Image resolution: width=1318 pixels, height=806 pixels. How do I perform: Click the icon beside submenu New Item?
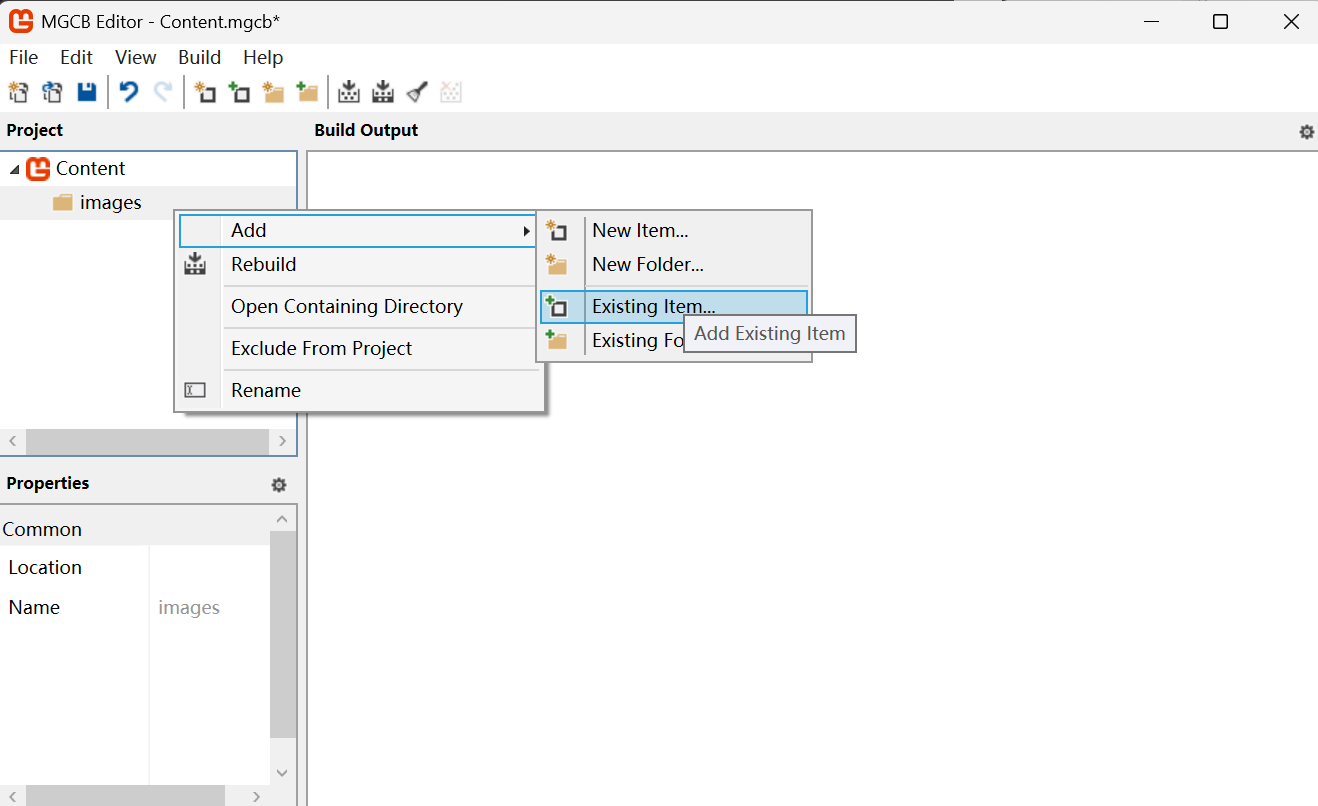click(557, 231)
